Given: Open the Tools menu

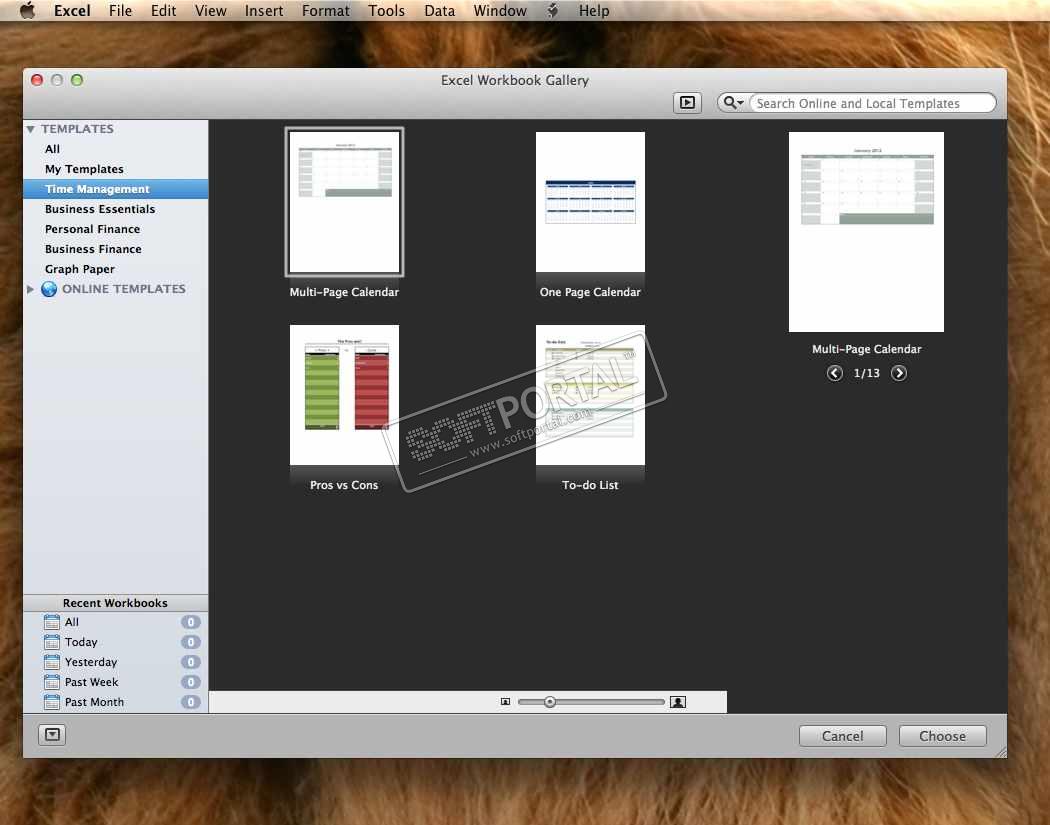Looking at the screenshot, I should point(386,11).
